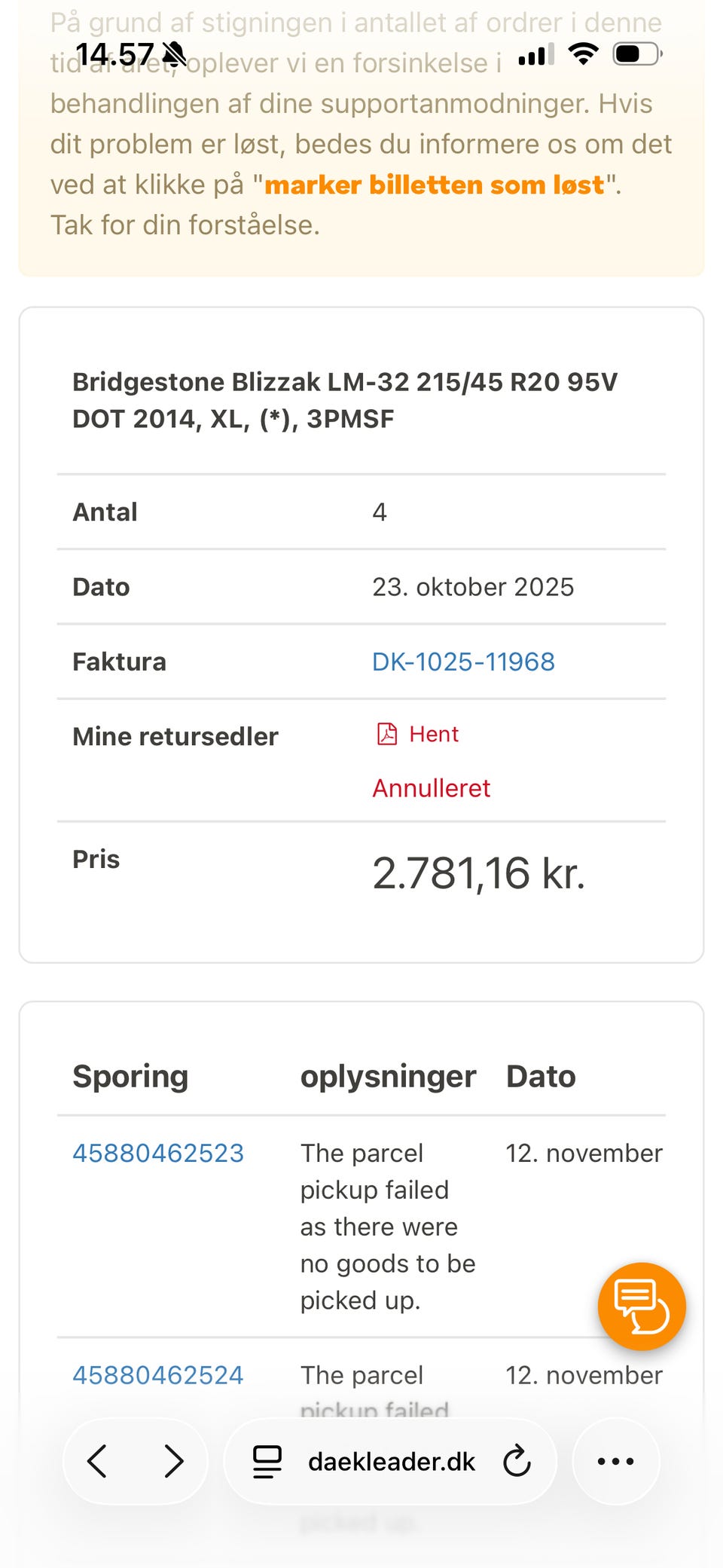Tap the 14.57 clock in status bar
This screenshot has height=1568, width=723.
pyautogui.click(x=114, y=54)
